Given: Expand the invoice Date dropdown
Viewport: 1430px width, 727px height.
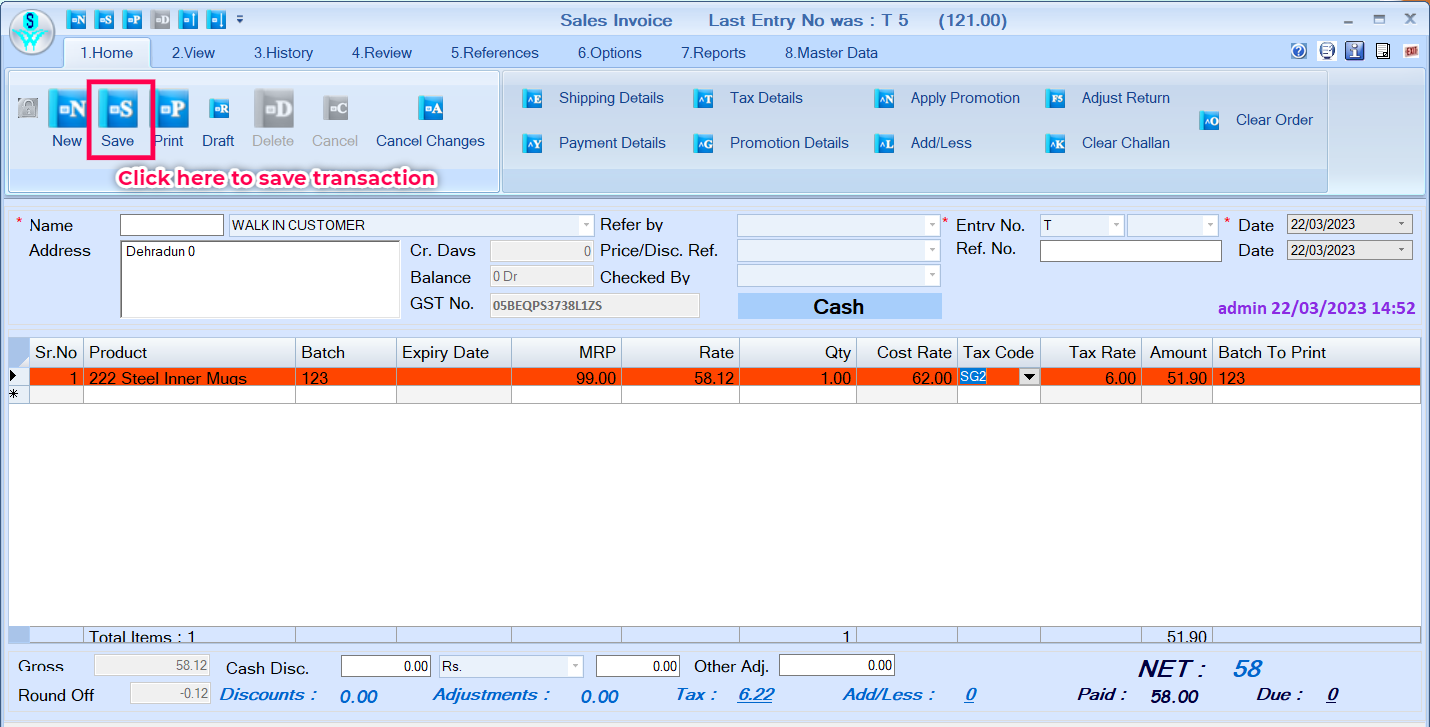Looking at the screenshot, I should [x=1401, y=224].
